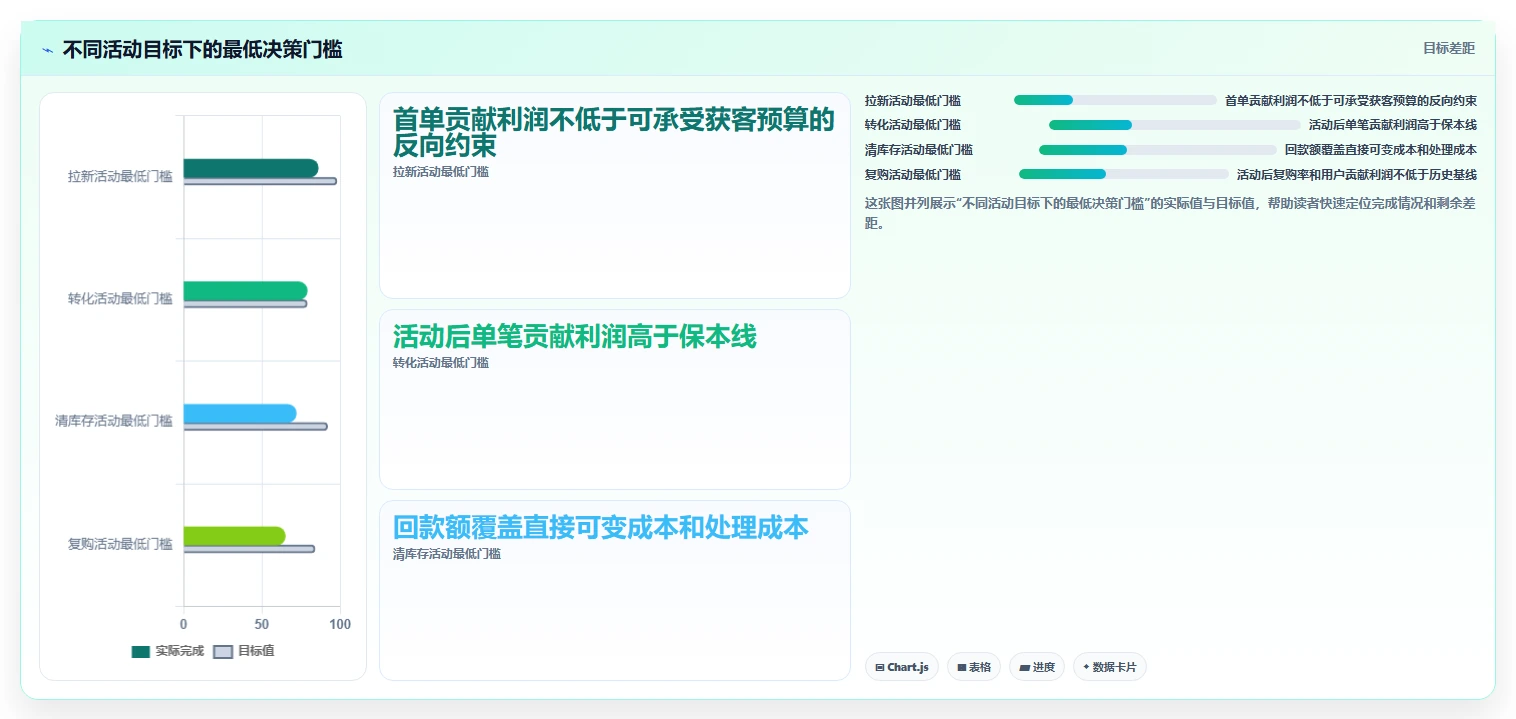Viewport: 1516px width, 719px height.
Task: Toggle the 实际完成 legend swatch
Action: [x=141, y=651]
